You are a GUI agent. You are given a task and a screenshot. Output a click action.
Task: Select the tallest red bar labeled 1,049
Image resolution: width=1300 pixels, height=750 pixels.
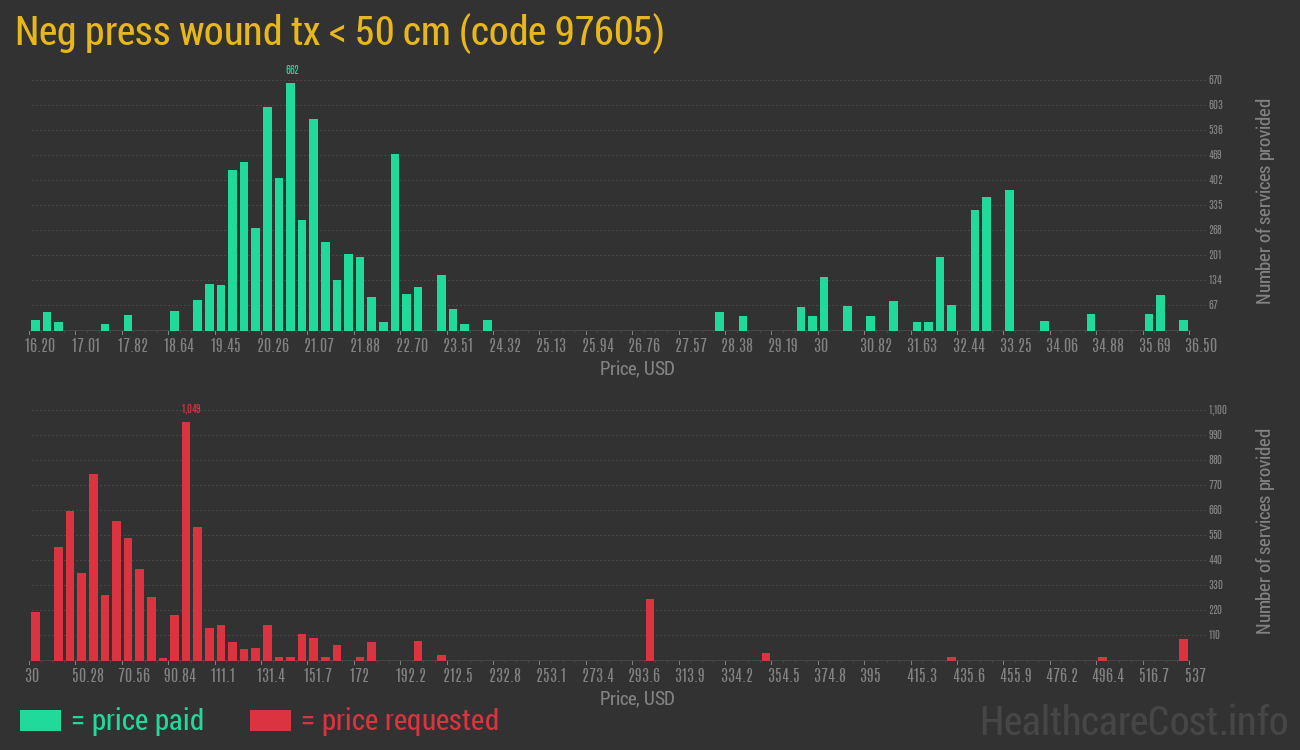coord(186,540)
